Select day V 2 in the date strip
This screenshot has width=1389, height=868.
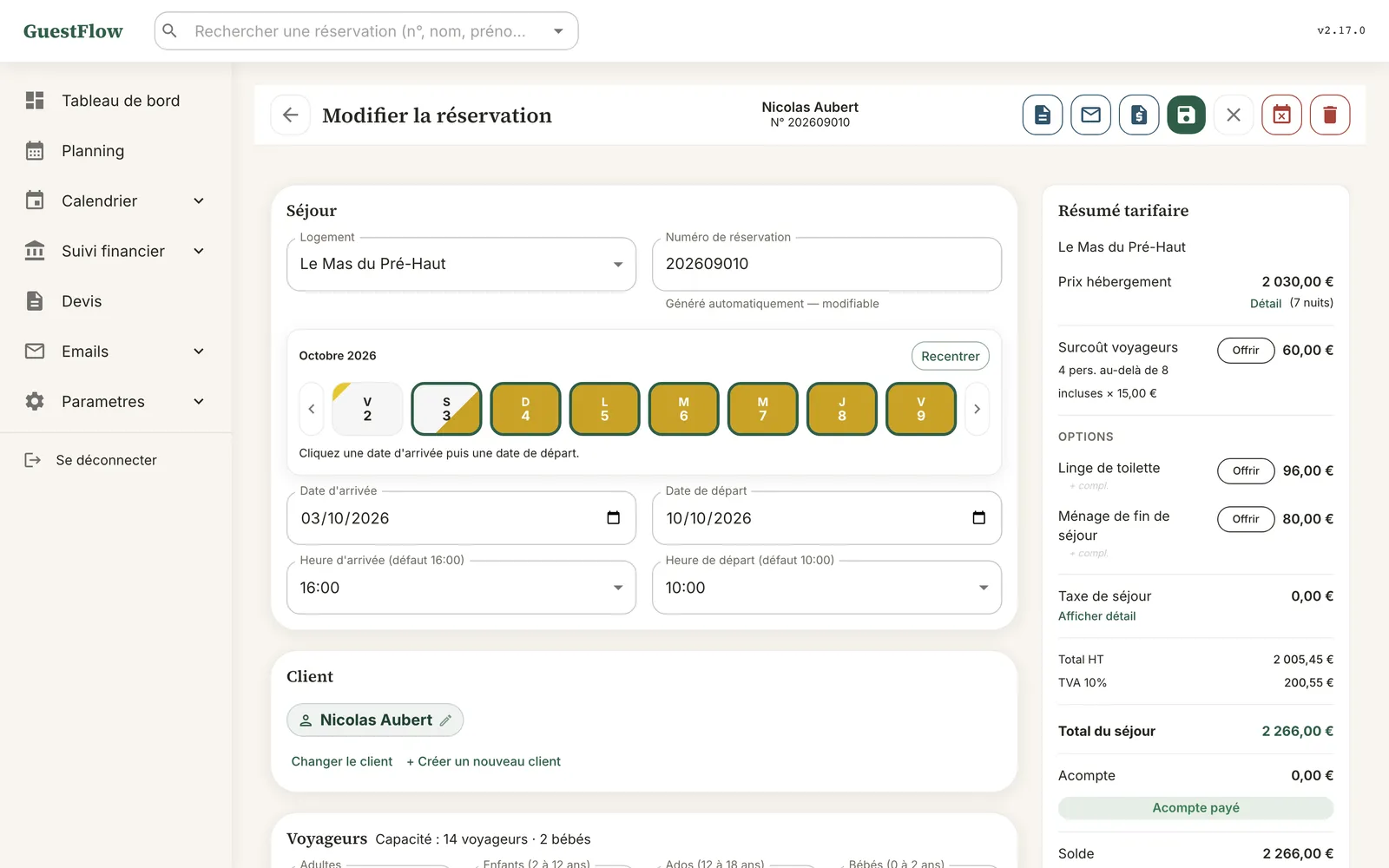[x=367, y=409]
